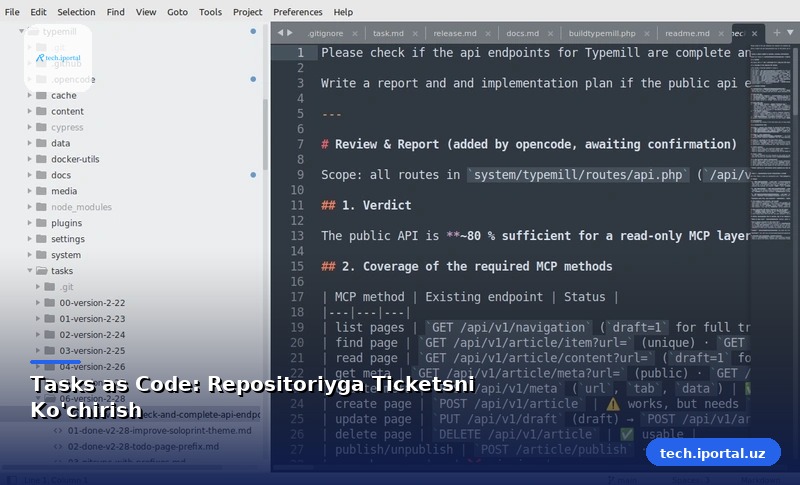
Task: Click the sidebar vertical scrollbar
Action: pyautogui.click(x=265, y=135)
